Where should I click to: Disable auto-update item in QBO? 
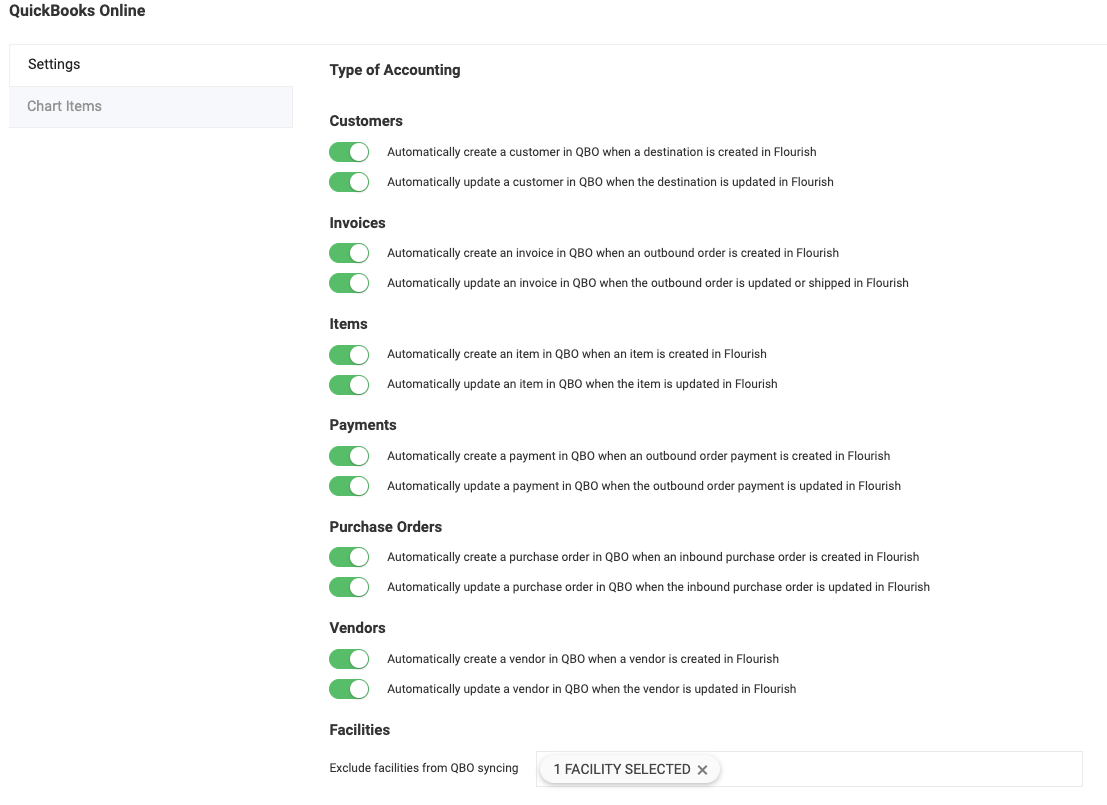pos(349,384)
